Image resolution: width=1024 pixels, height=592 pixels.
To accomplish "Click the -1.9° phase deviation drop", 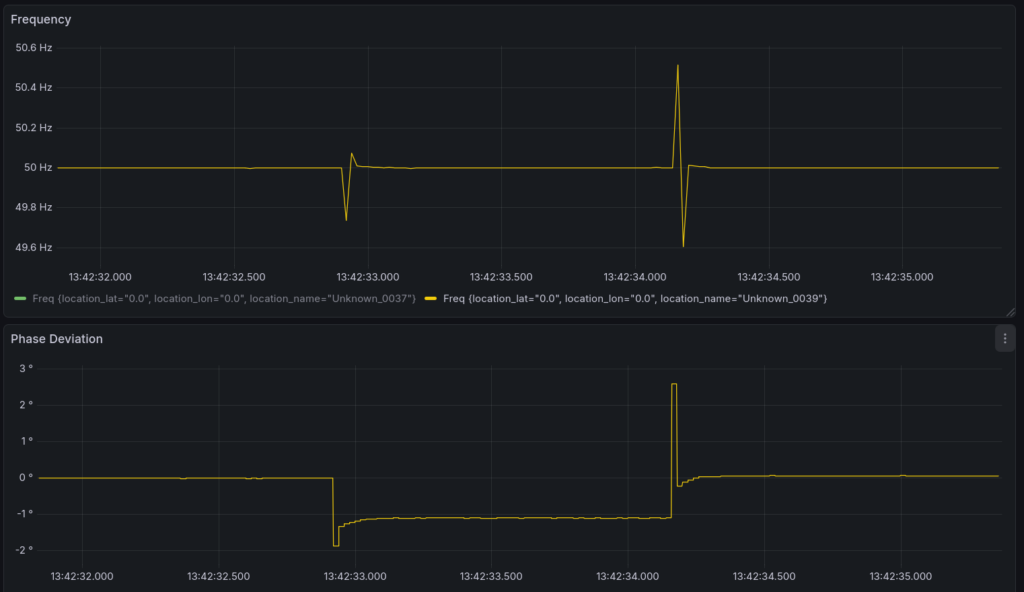I will pyautogui.click(x=336, y=545).
